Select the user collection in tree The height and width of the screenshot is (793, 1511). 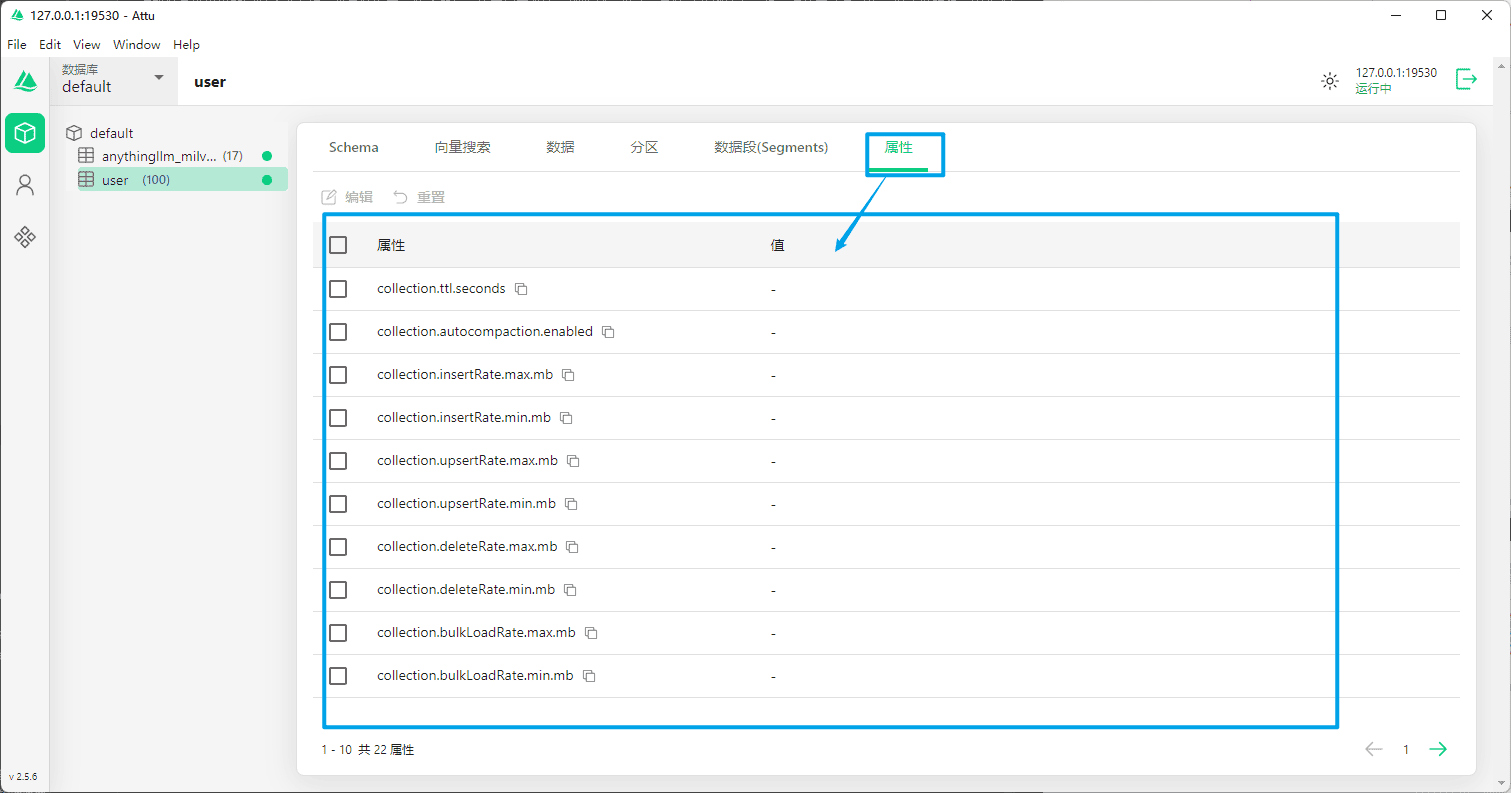click(x=115, y=180)
